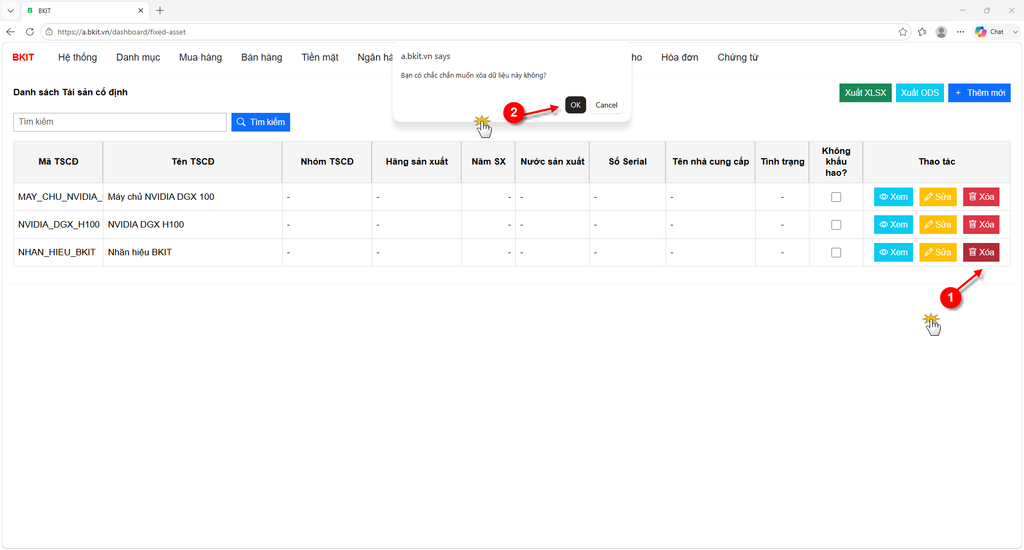The image size is (1024, 550).
Task: Delete MAY_CHU_NVIDIA asset with Xóa
Action: point(981,197)
